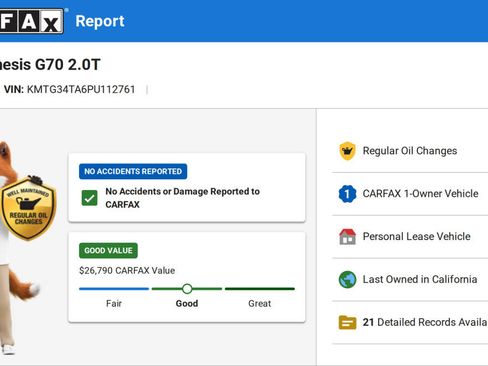
Task: Click the globe icon for Last Owned
Action: 347,279
